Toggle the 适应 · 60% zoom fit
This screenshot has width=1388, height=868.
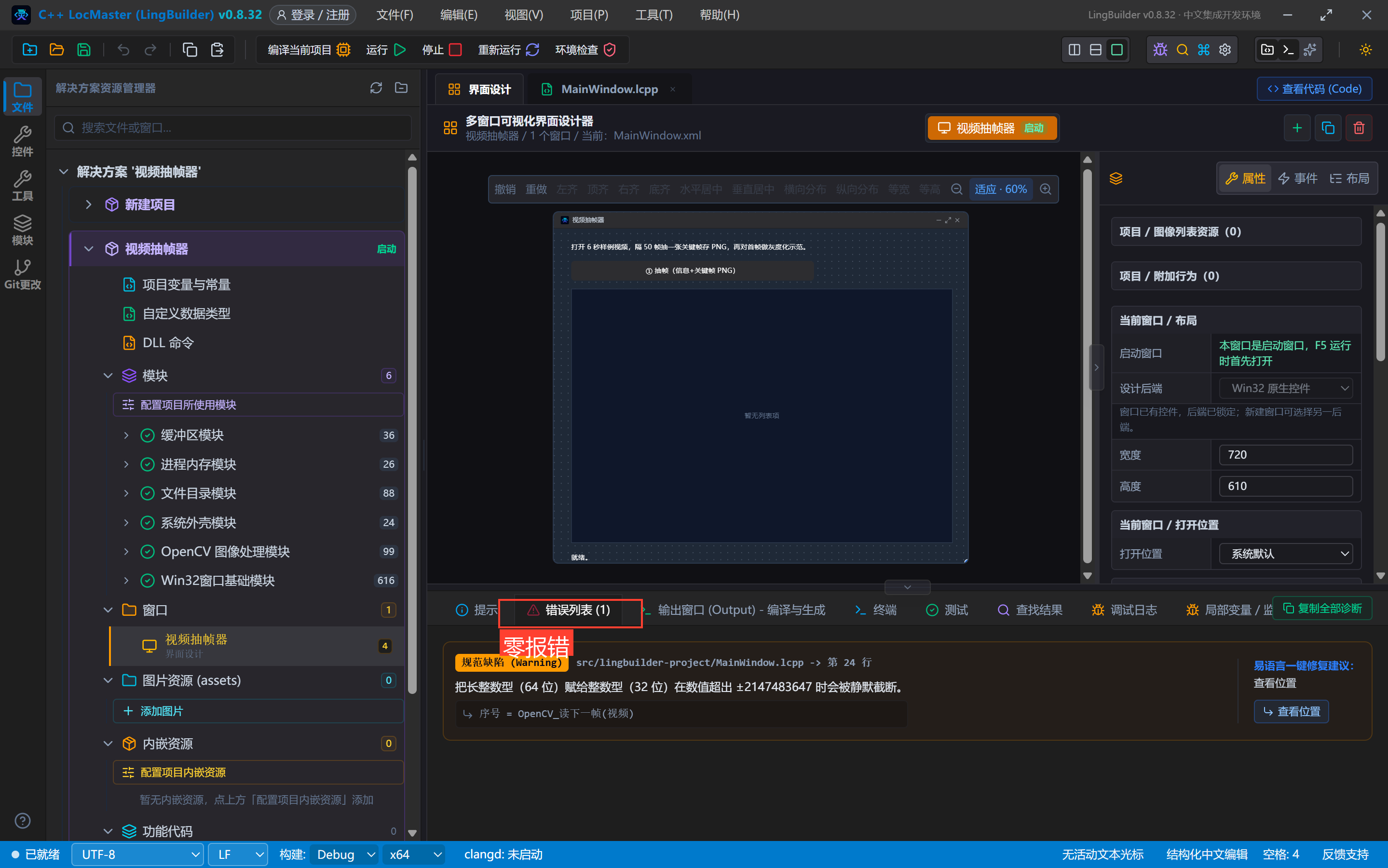pyautogui.click(x=1001, y=190)
